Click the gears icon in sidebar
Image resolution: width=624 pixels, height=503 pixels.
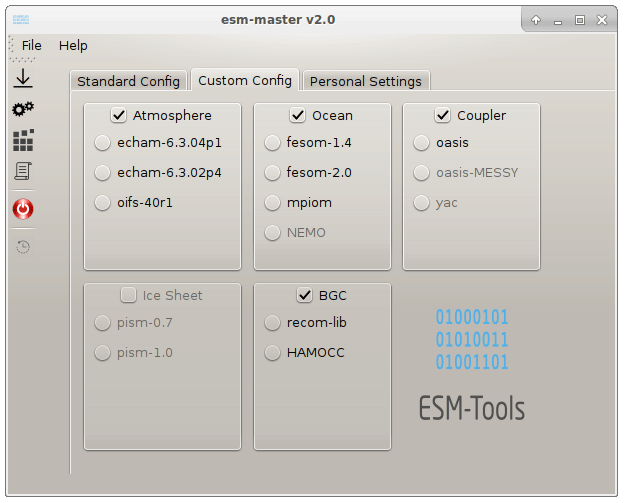point(22,109)
